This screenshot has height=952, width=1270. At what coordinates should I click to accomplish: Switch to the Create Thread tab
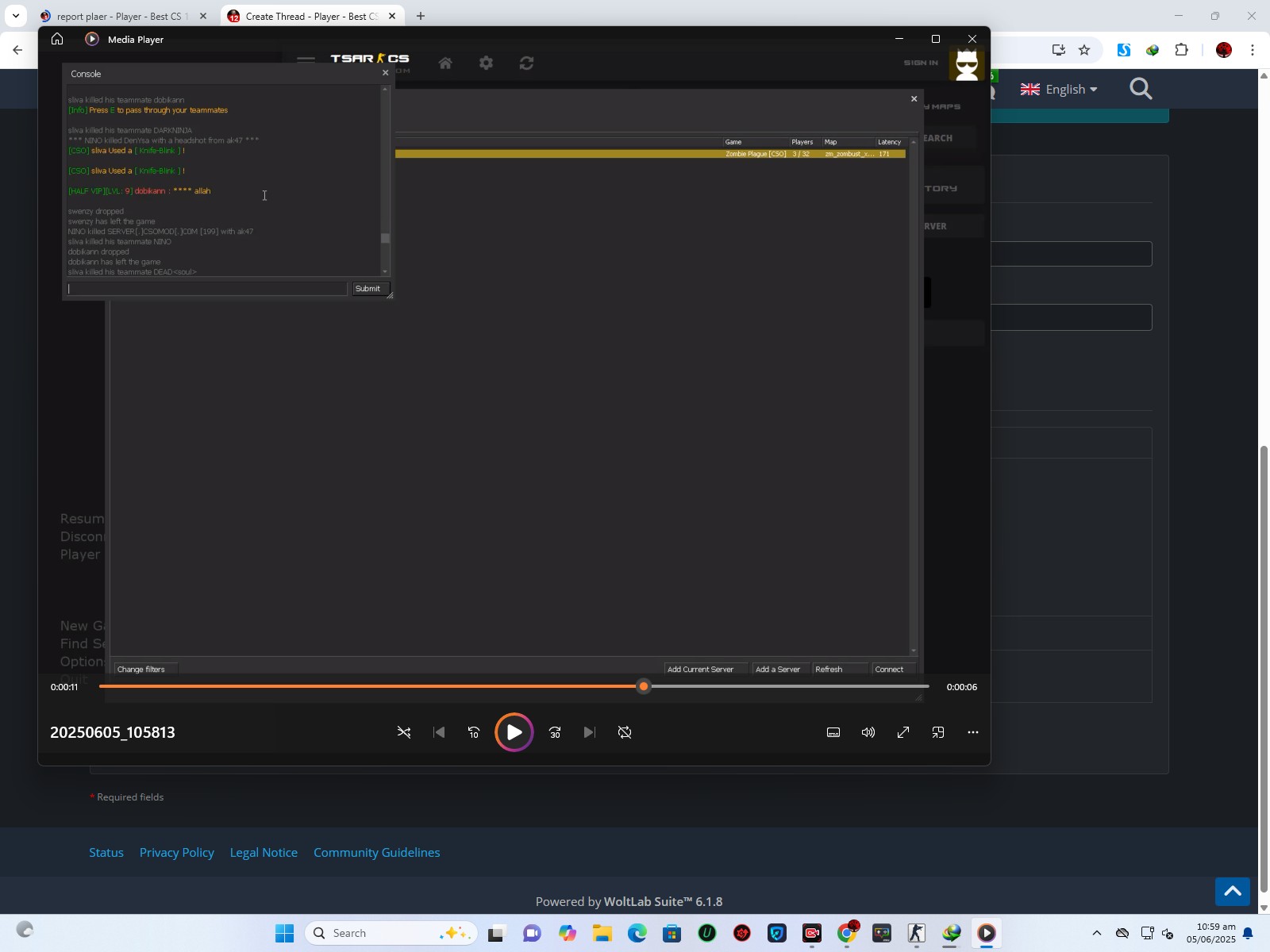pos(310,16)
